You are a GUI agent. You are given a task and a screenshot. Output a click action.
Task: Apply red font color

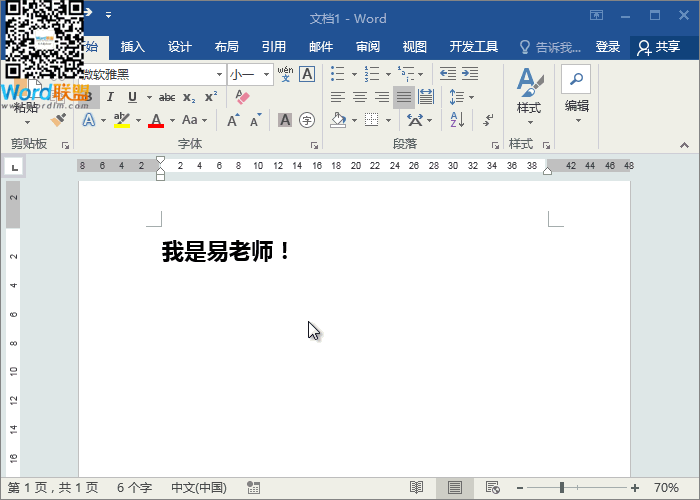[x=156, y=120]
